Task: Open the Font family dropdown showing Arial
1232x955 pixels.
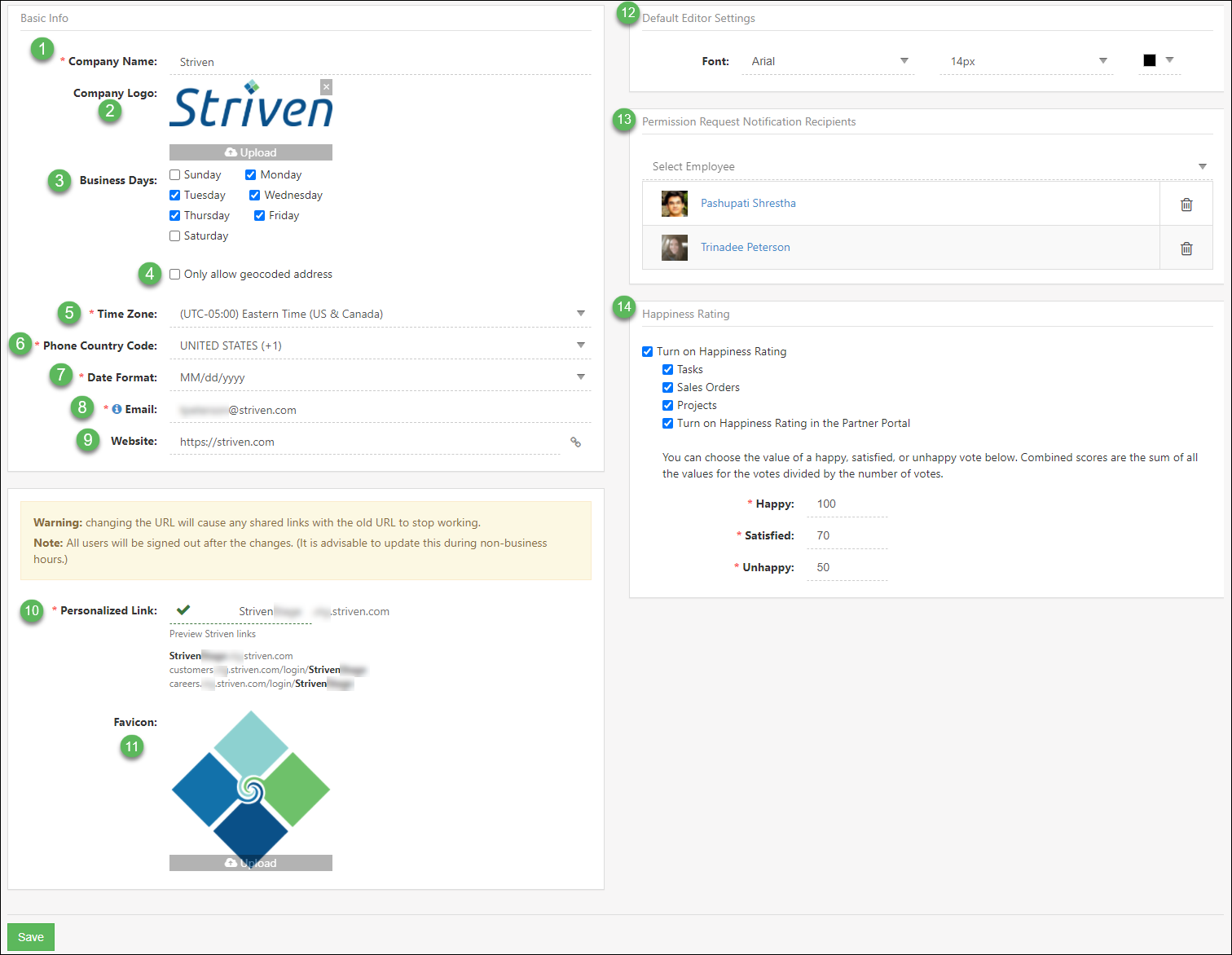Action: tap(828, 61)
